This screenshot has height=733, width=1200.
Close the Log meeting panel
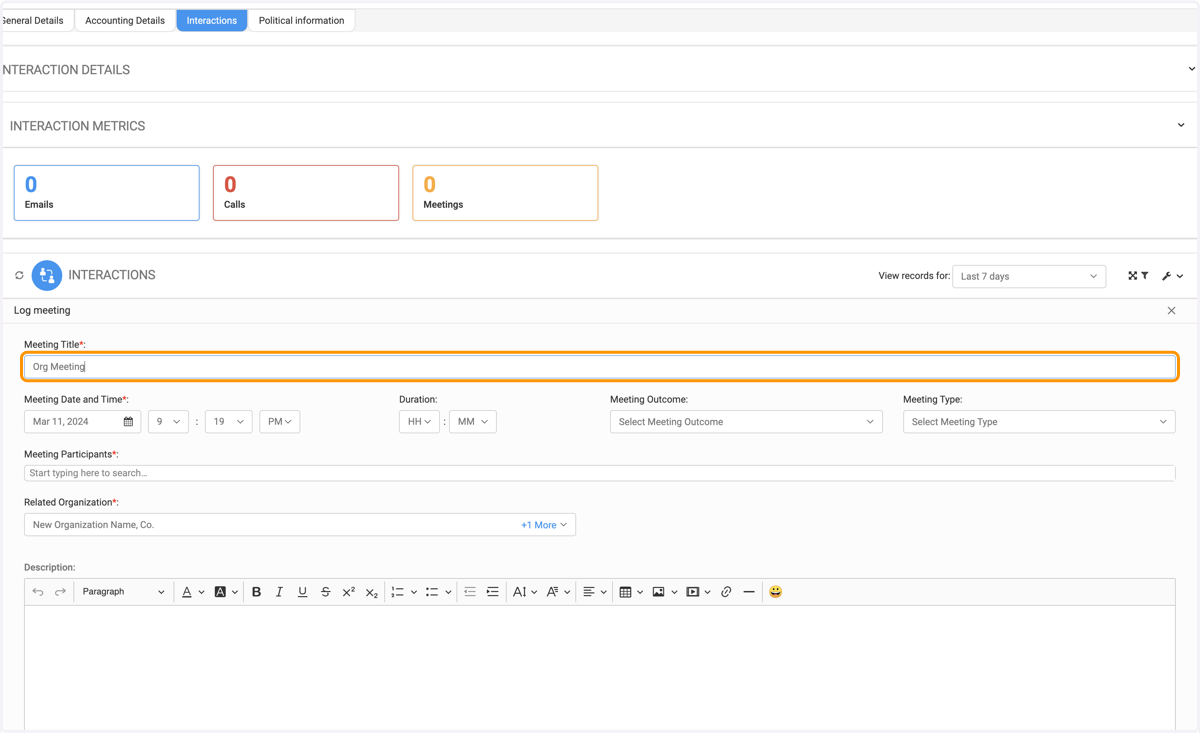pos(1171,311)
